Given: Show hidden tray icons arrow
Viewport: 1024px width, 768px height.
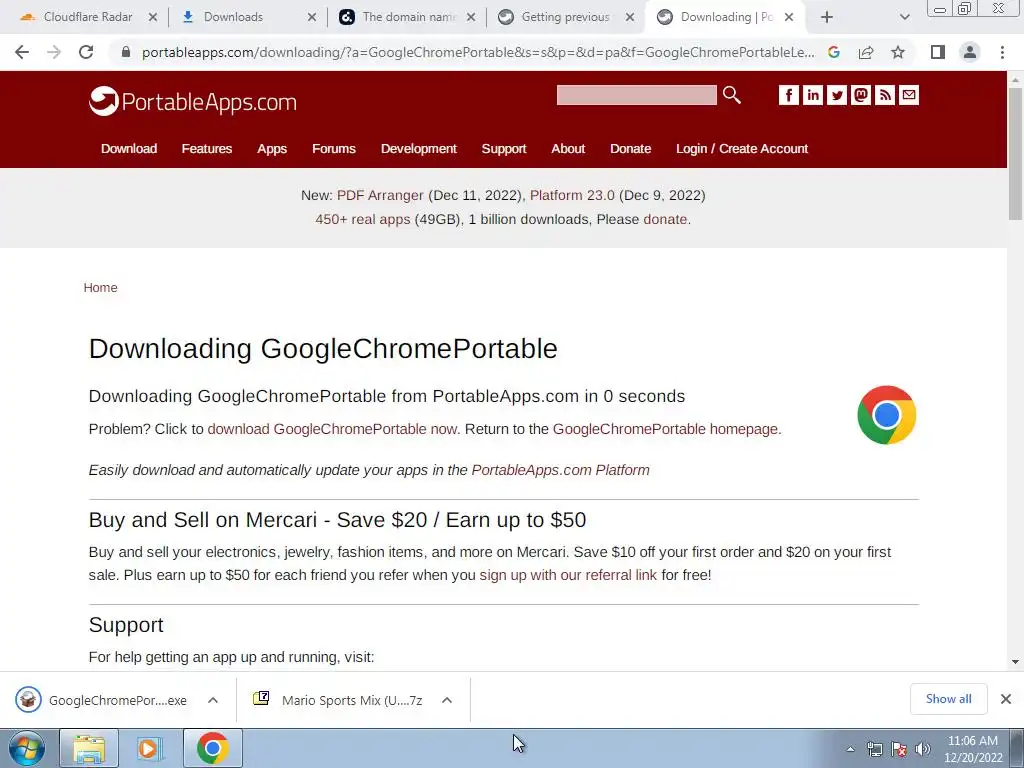Looking at the screenshot, I should (x=850, y=749).
